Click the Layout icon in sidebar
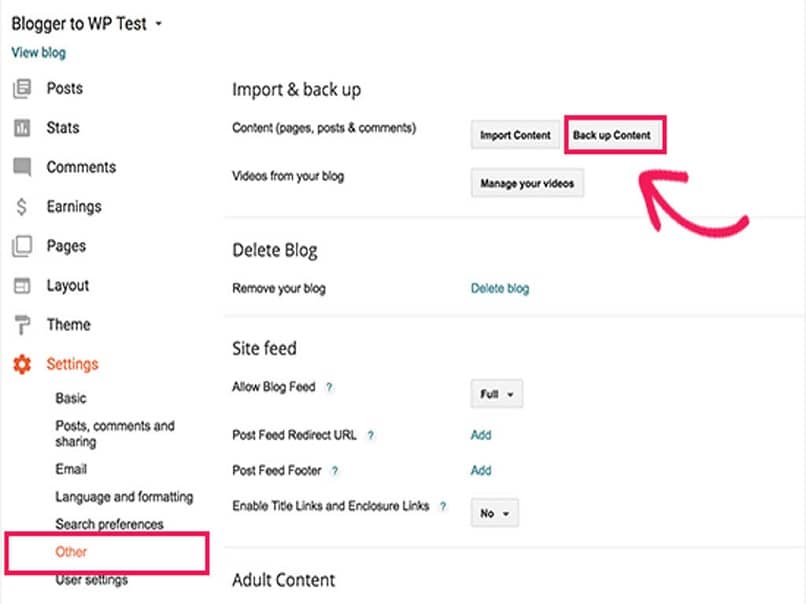Image resolution: width=806 pixels, height=604 pixels. [21, 286]
